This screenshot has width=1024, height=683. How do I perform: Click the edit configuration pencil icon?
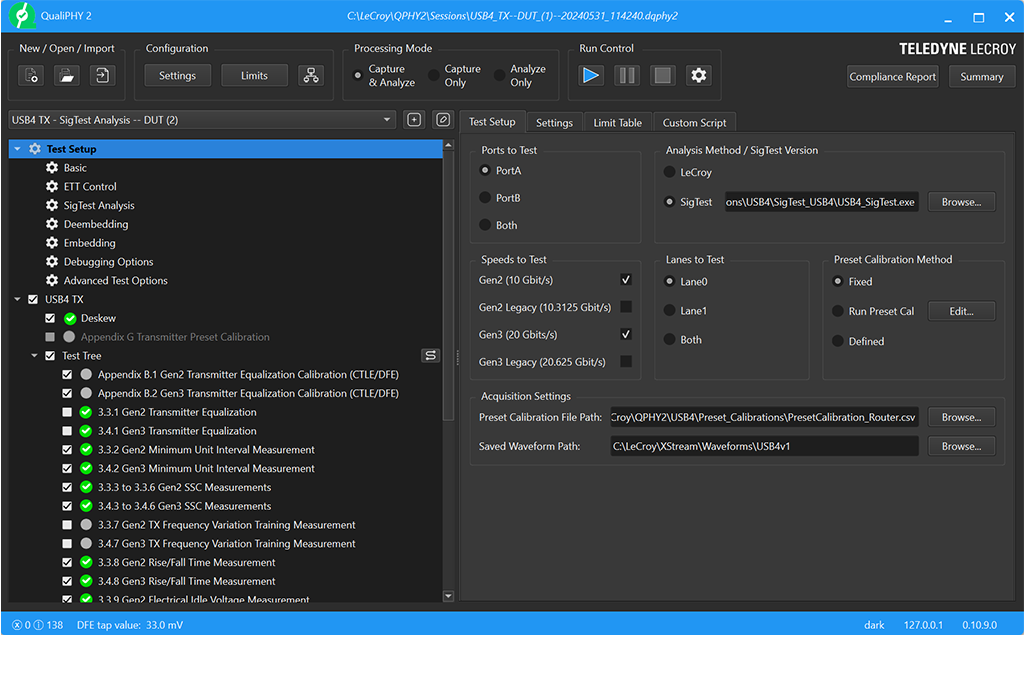pos(443,120)
